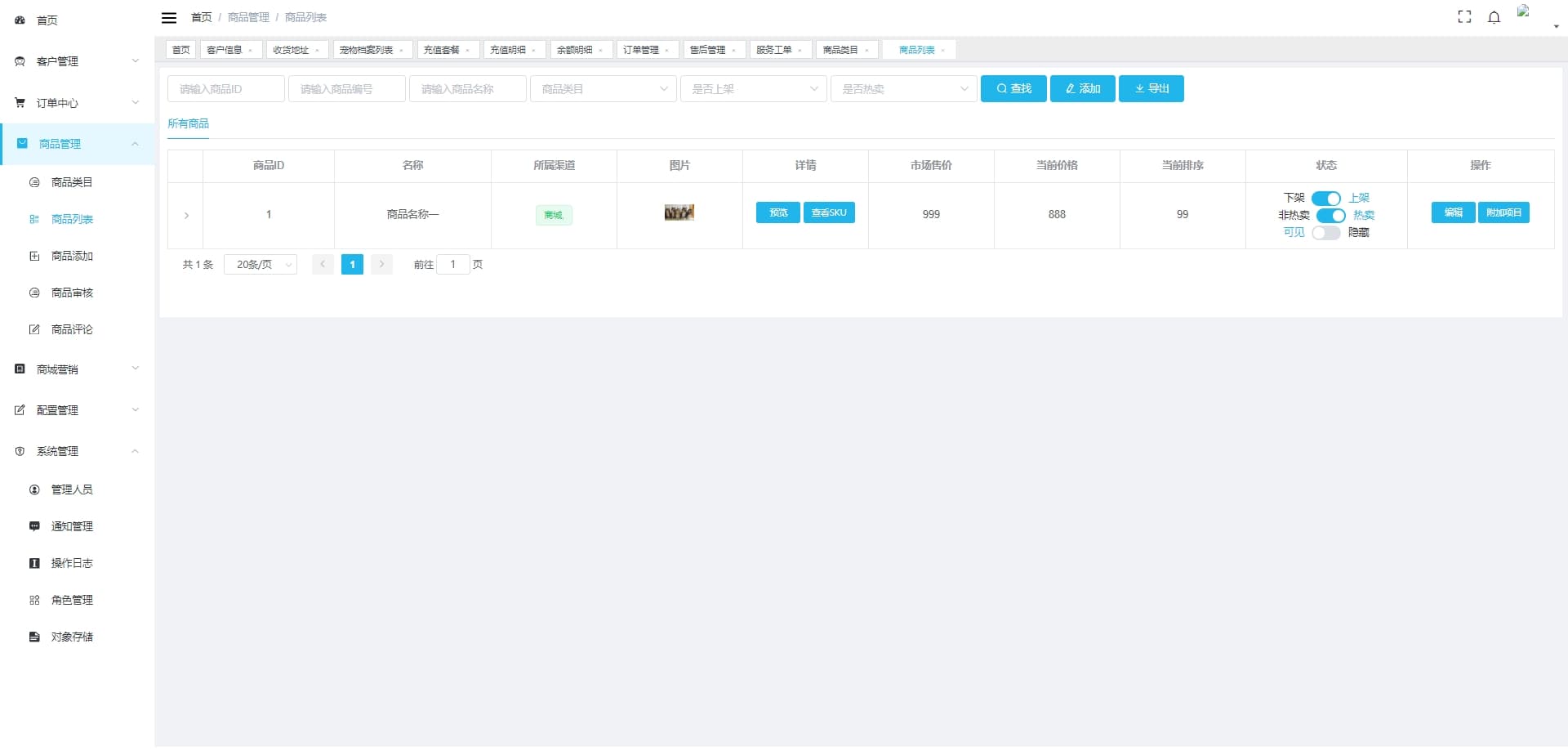Click the 订单中心 shopping cart icon

tap(20, 103)
